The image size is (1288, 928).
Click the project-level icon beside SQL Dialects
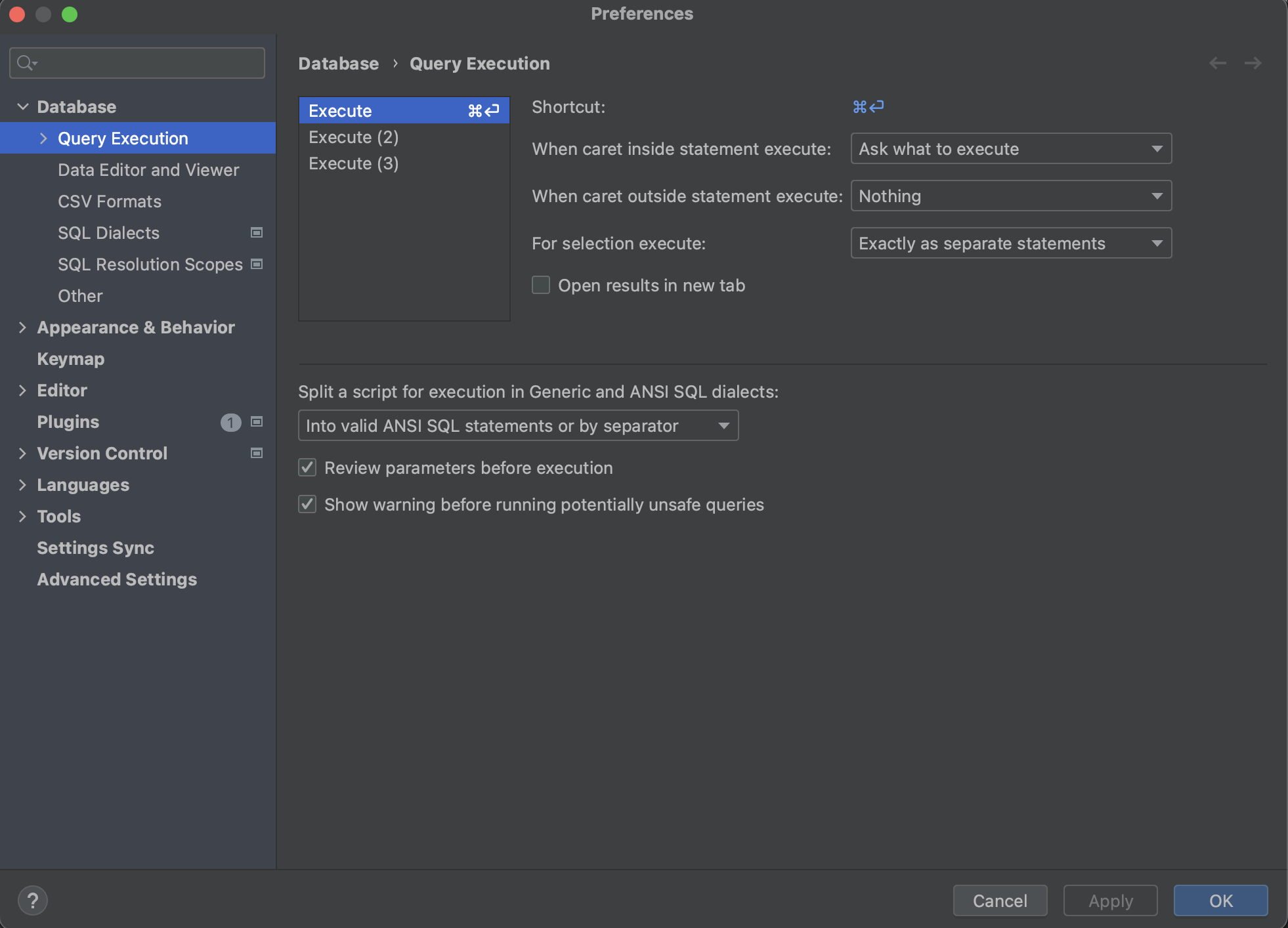[257, 232]
